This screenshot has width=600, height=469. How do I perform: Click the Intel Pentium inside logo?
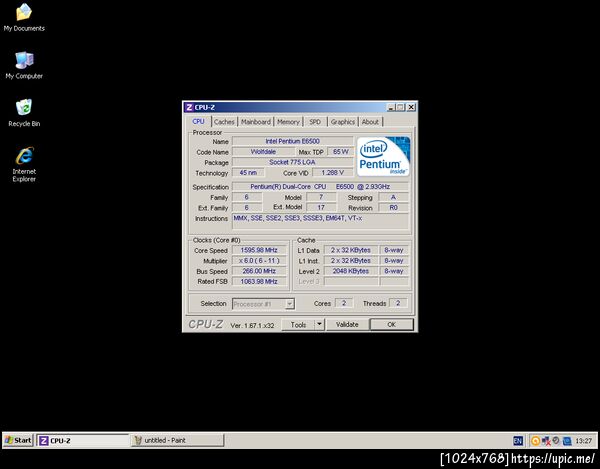(383, 156)
